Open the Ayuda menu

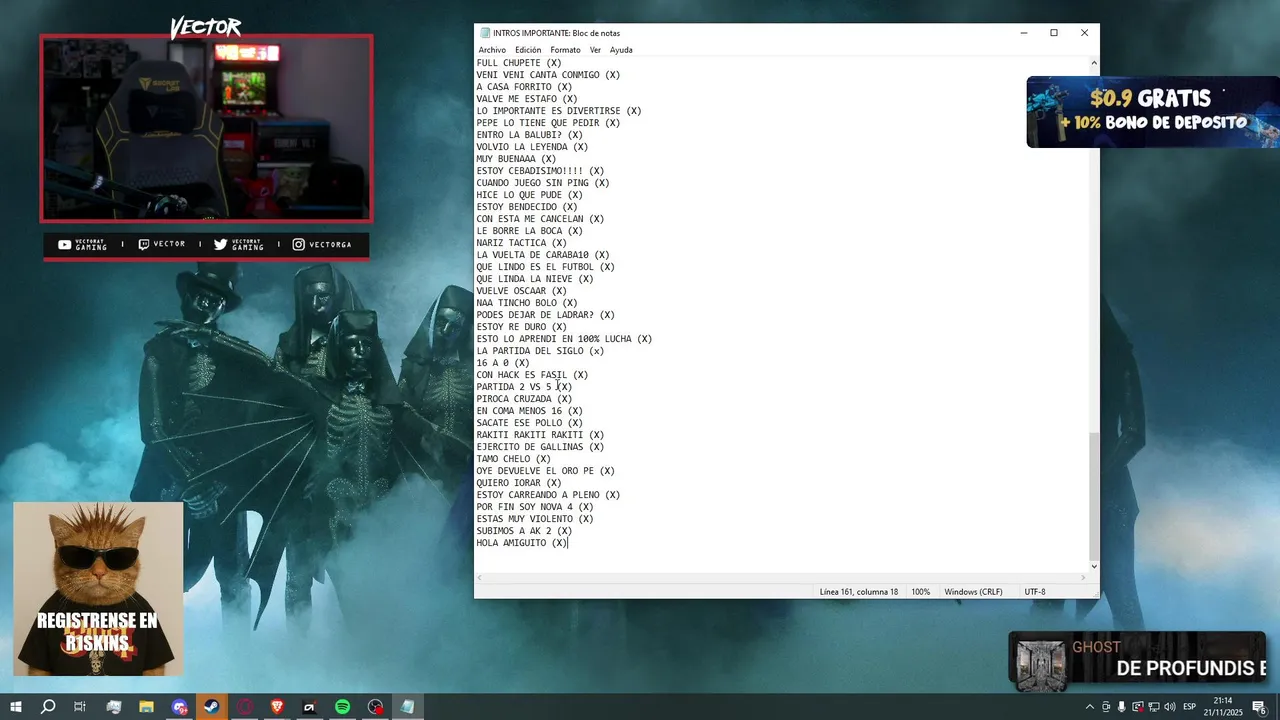pyautogui.click(x=621, y=50)
